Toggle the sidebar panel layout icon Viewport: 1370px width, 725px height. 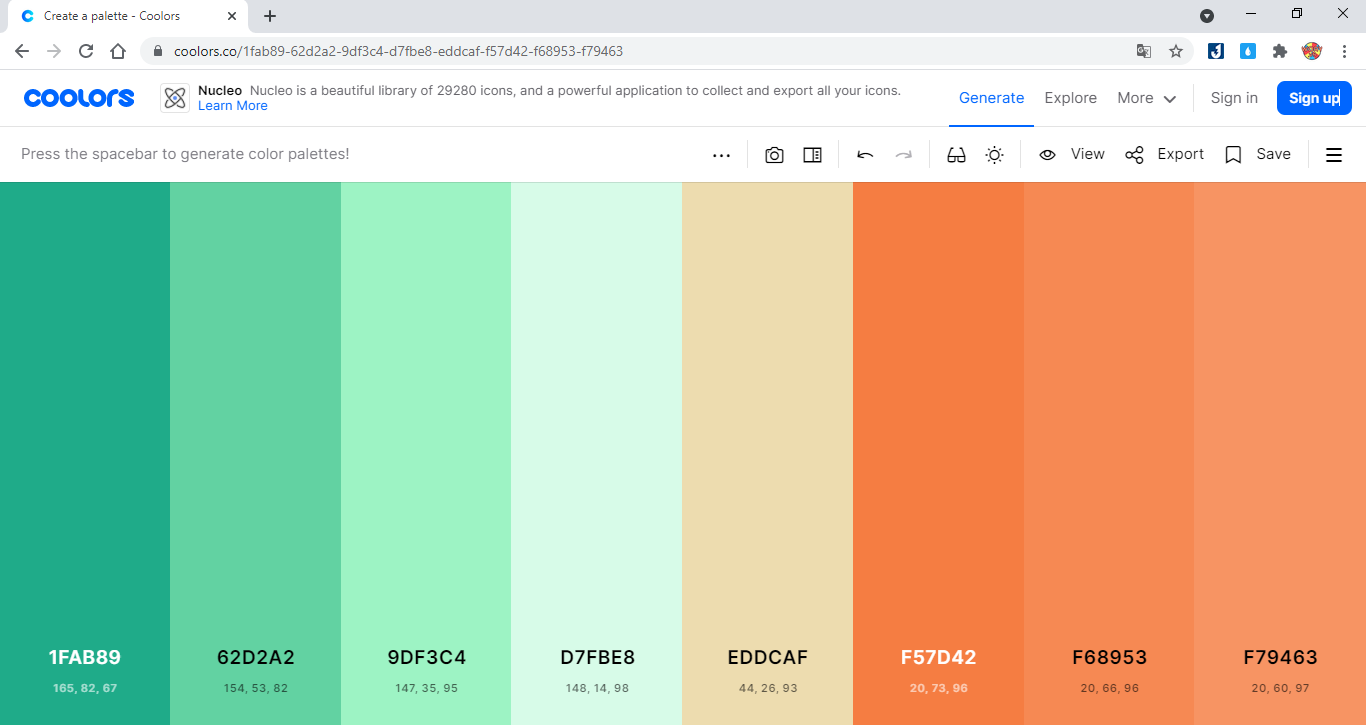coord(813,155)
